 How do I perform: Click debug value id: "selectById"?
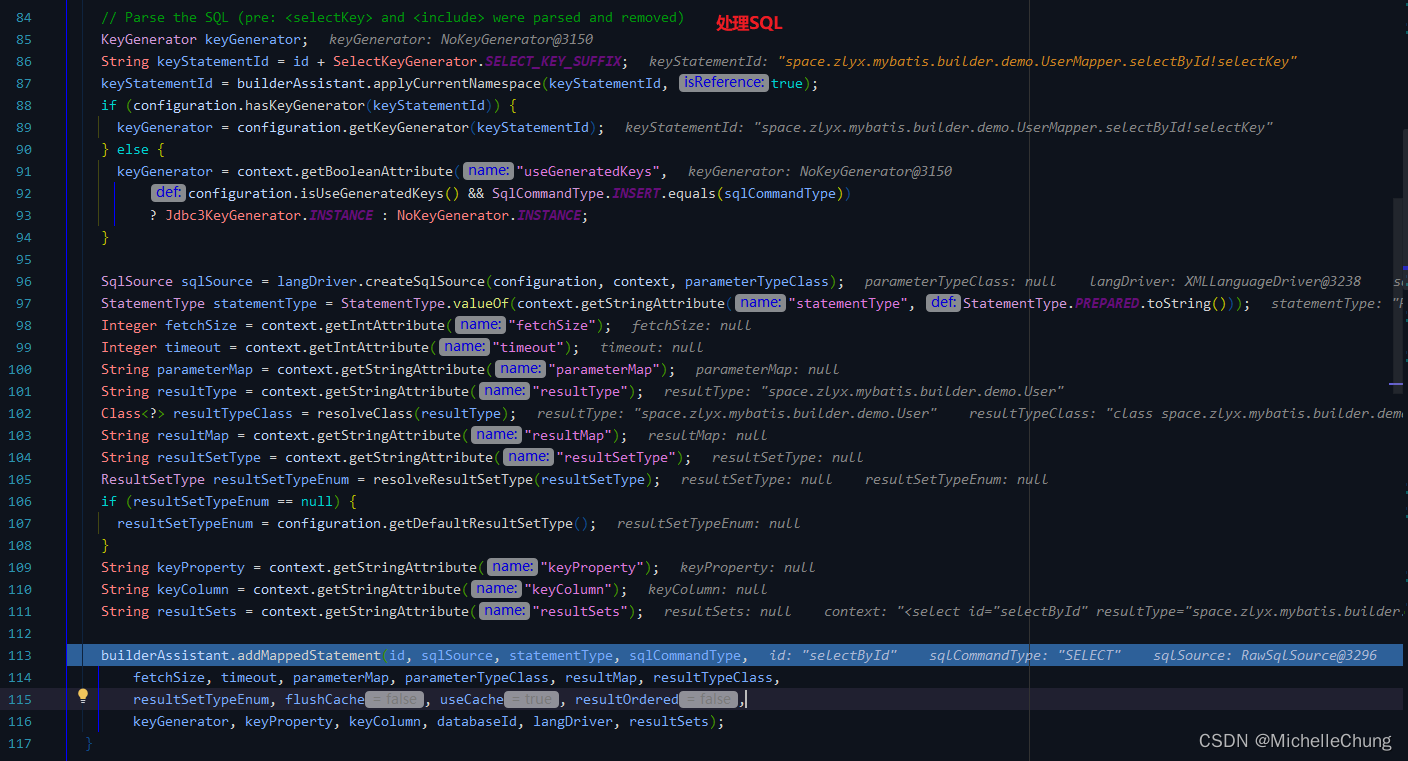(833, 655)
